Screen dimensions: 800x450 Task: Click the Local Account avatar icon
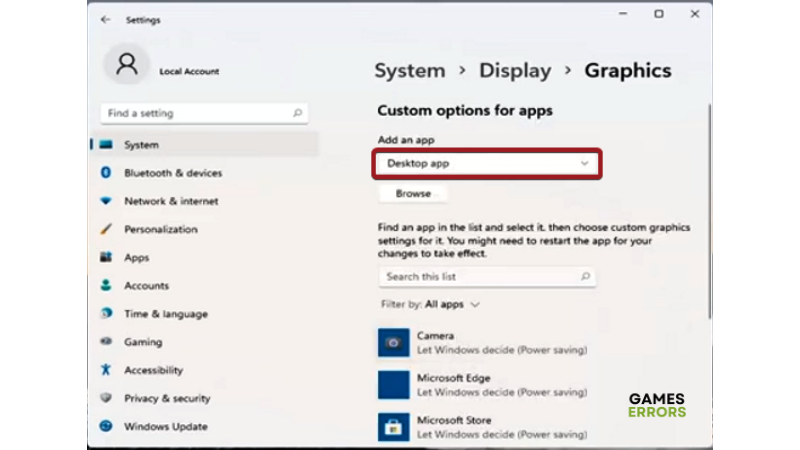tap(127, 65)
